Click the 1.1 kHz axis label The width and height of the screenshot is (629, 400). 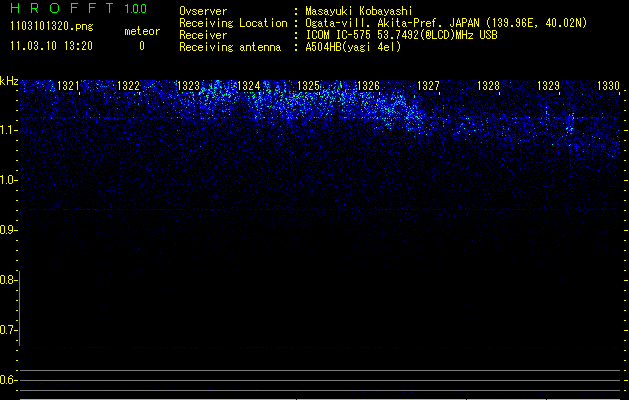click(8, 130)
